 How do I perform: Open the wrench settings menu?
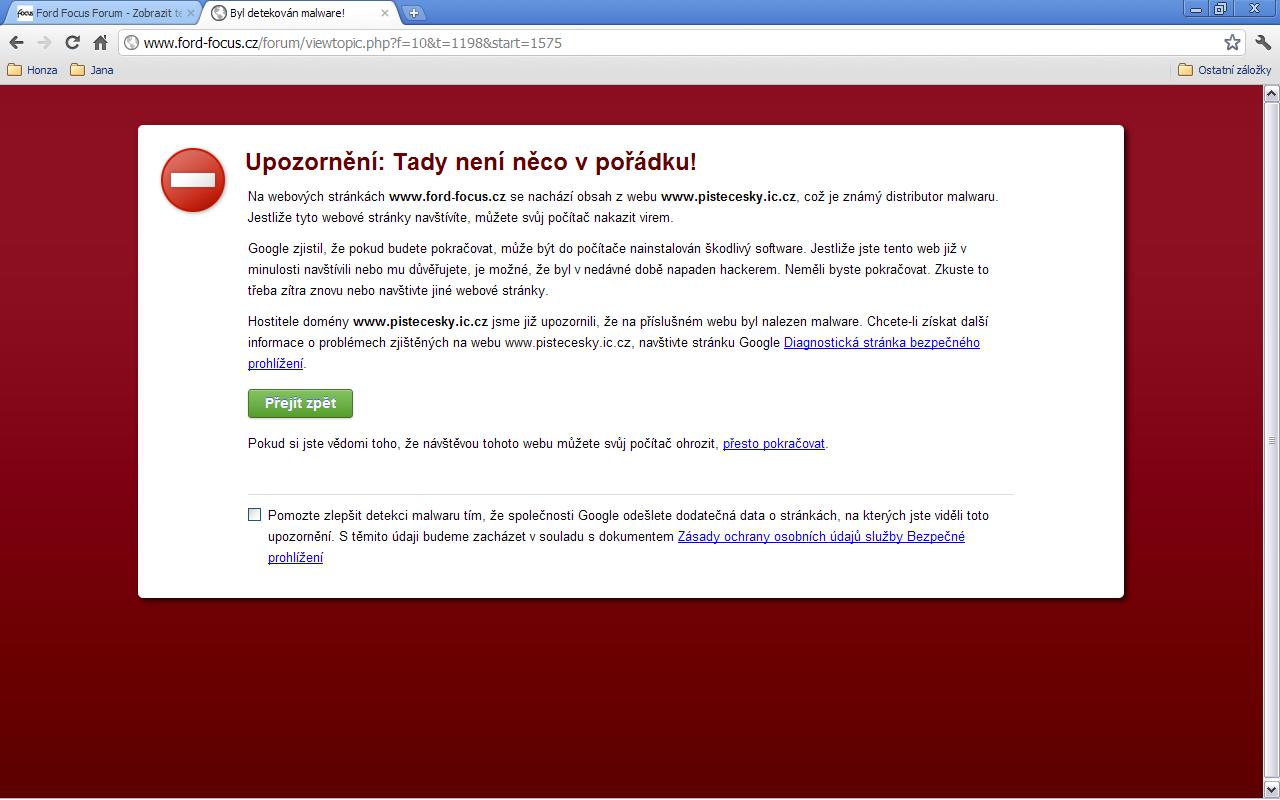tap(1262, 42)
